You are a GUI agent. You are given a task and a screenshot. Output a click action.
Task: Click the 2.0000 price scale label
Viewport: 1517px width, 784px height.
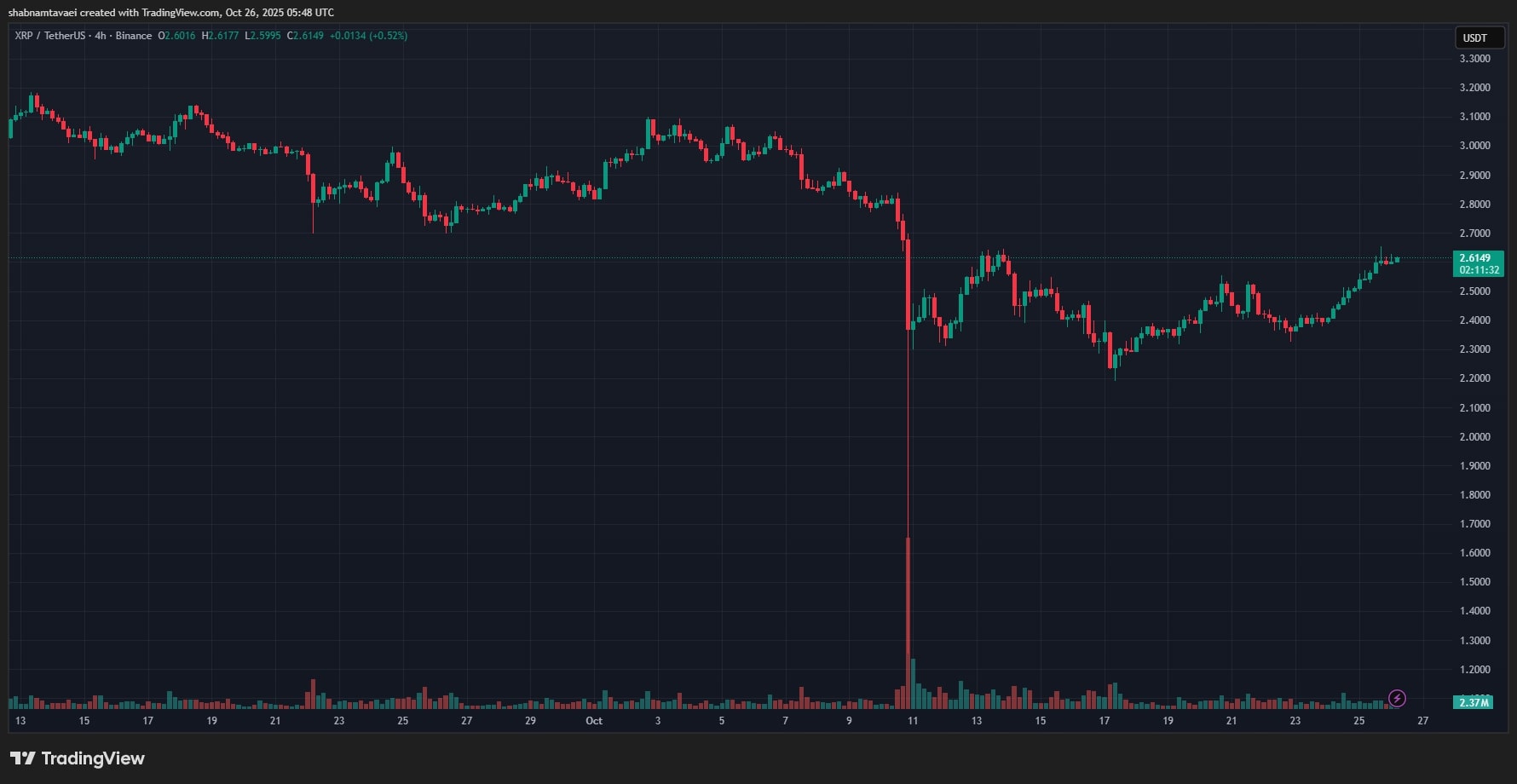click(1474, 437)
